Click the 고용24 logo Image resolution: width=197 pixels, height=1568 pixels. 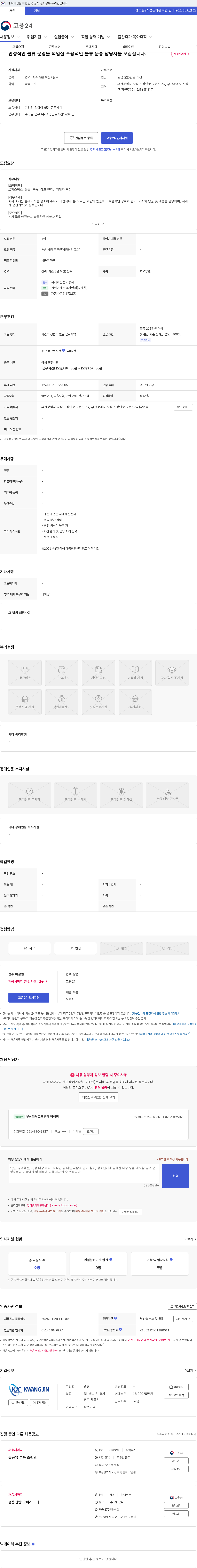coord(16,26)
